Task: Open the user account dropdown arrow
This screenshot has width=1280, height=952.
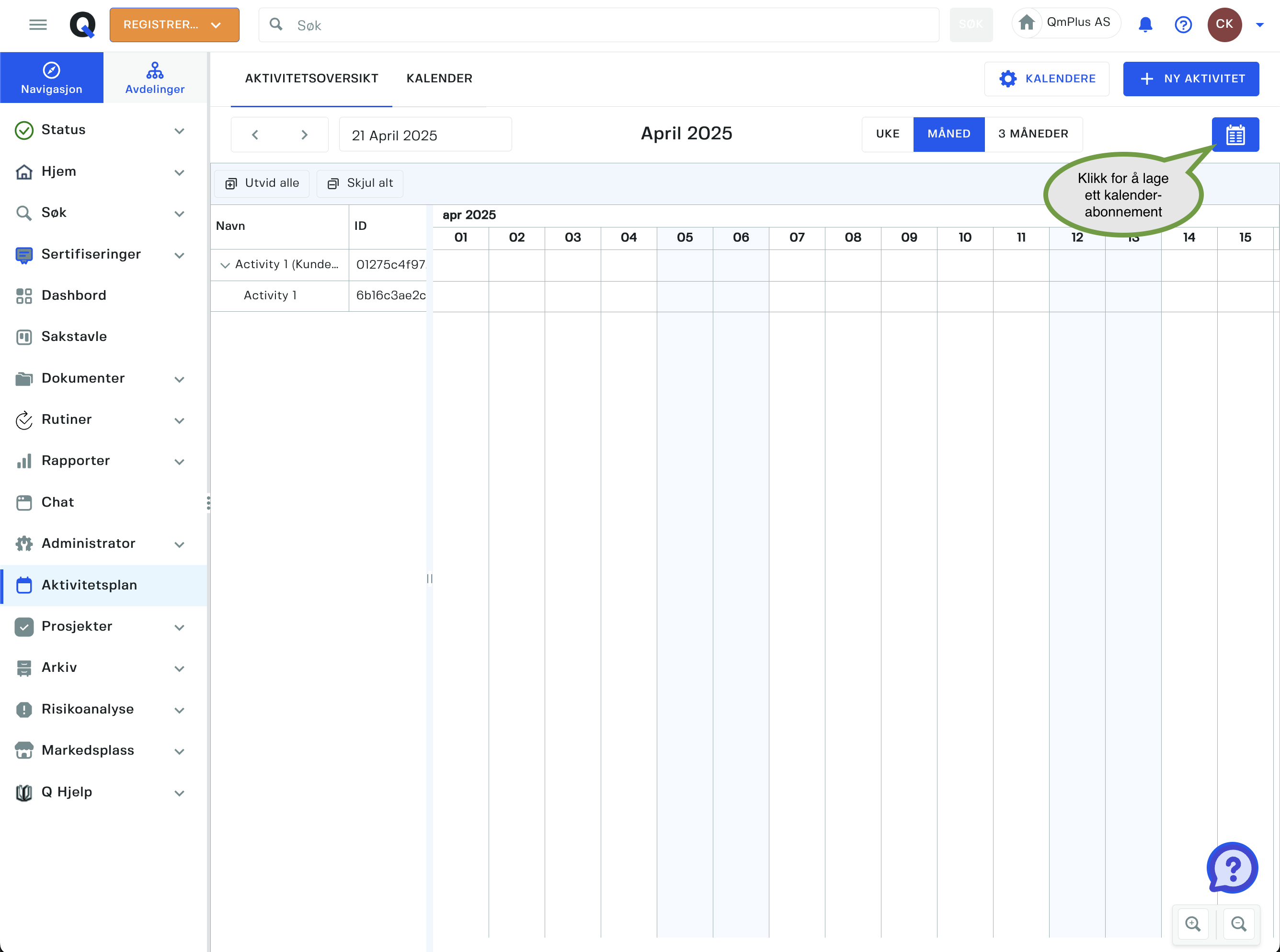Action: pos(1260,25)
